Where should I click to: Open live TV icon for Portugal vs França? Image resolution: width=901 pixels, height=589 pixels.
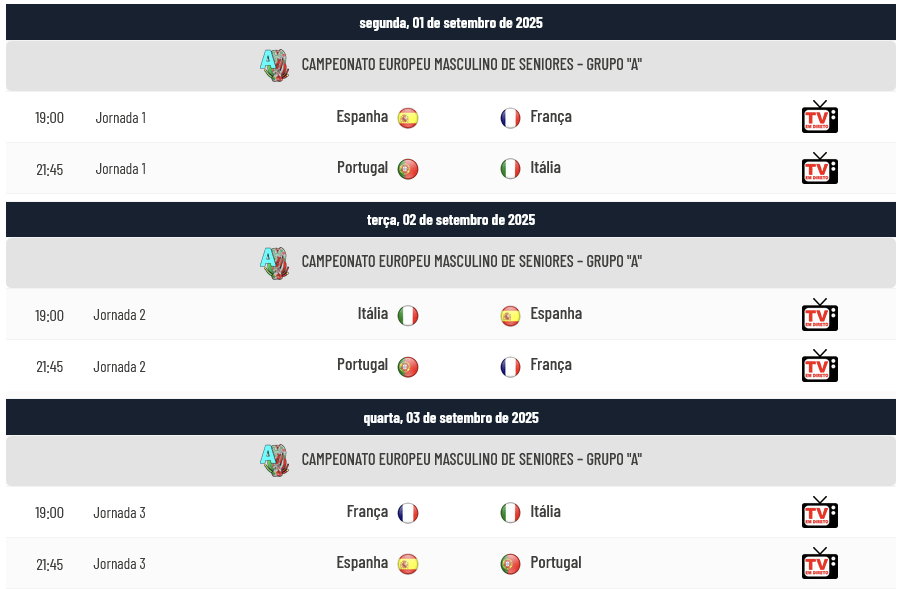pos(819,365)
